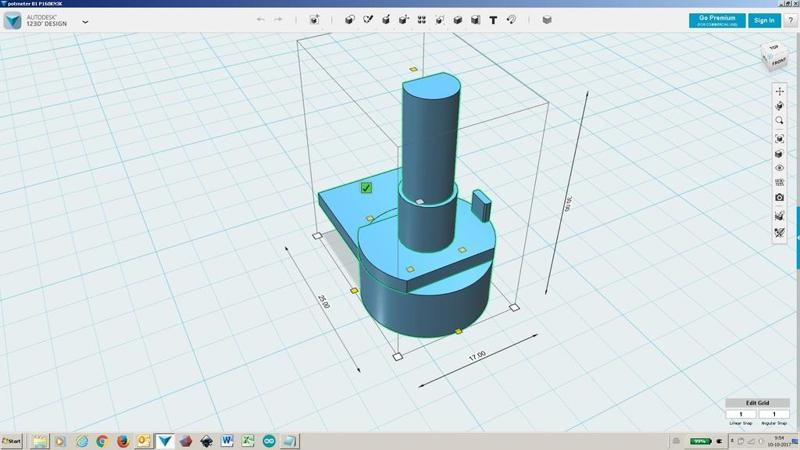The image size is (800, 450).
Task: Open the Primitives tool menu
Action: (x=349, y=20)
